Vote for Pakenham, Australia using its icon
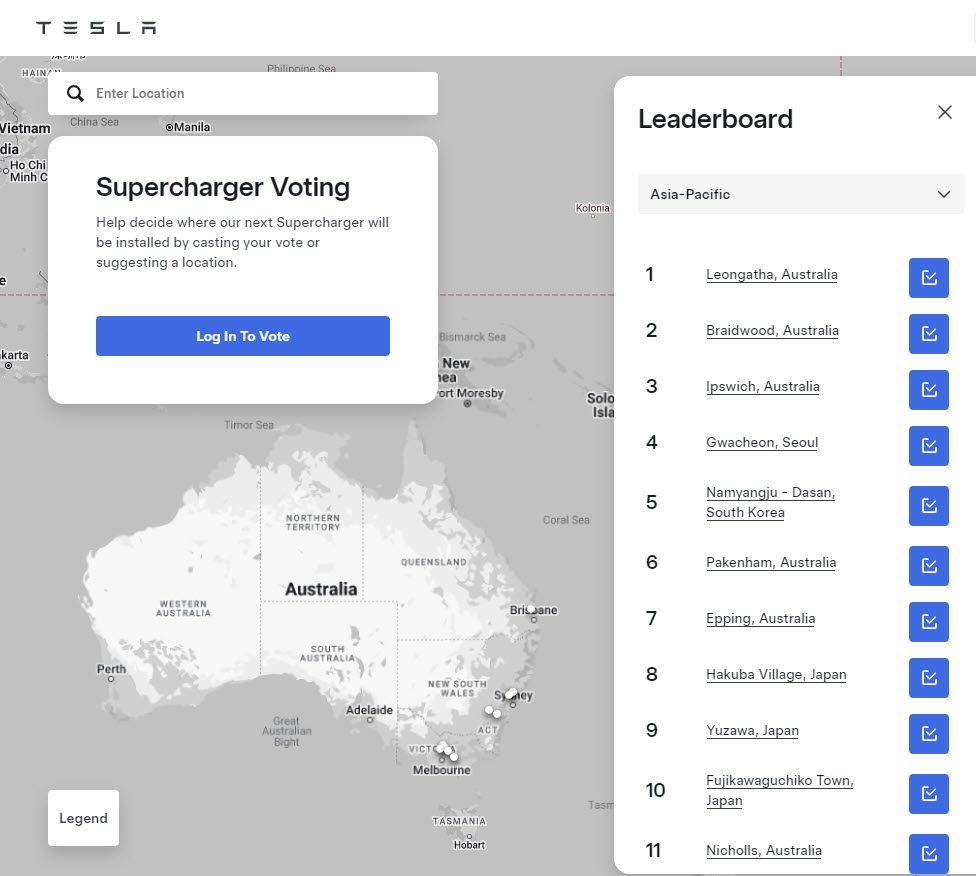The image size is (976, 876). coord(928,566)
